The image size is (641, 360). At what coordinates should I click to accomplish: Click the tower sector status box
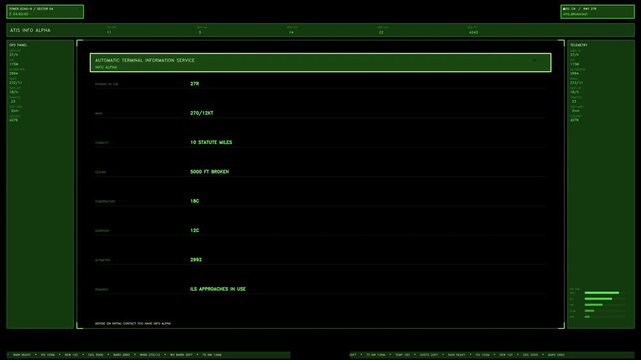point(45,11)
